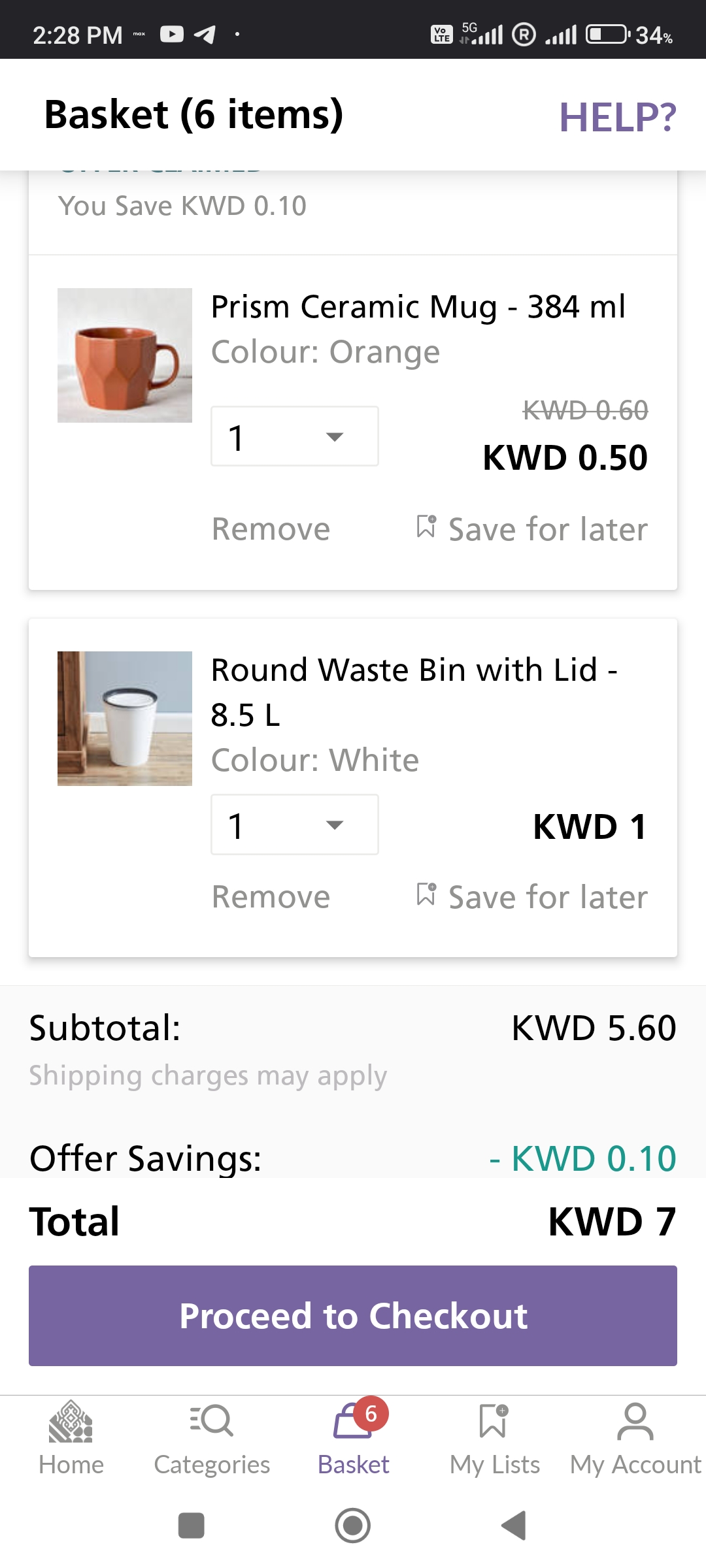This screenshot has height=1568, width=706.
Task: Tap the Prism Ceramic Mug title
Action: pos(418,307)
